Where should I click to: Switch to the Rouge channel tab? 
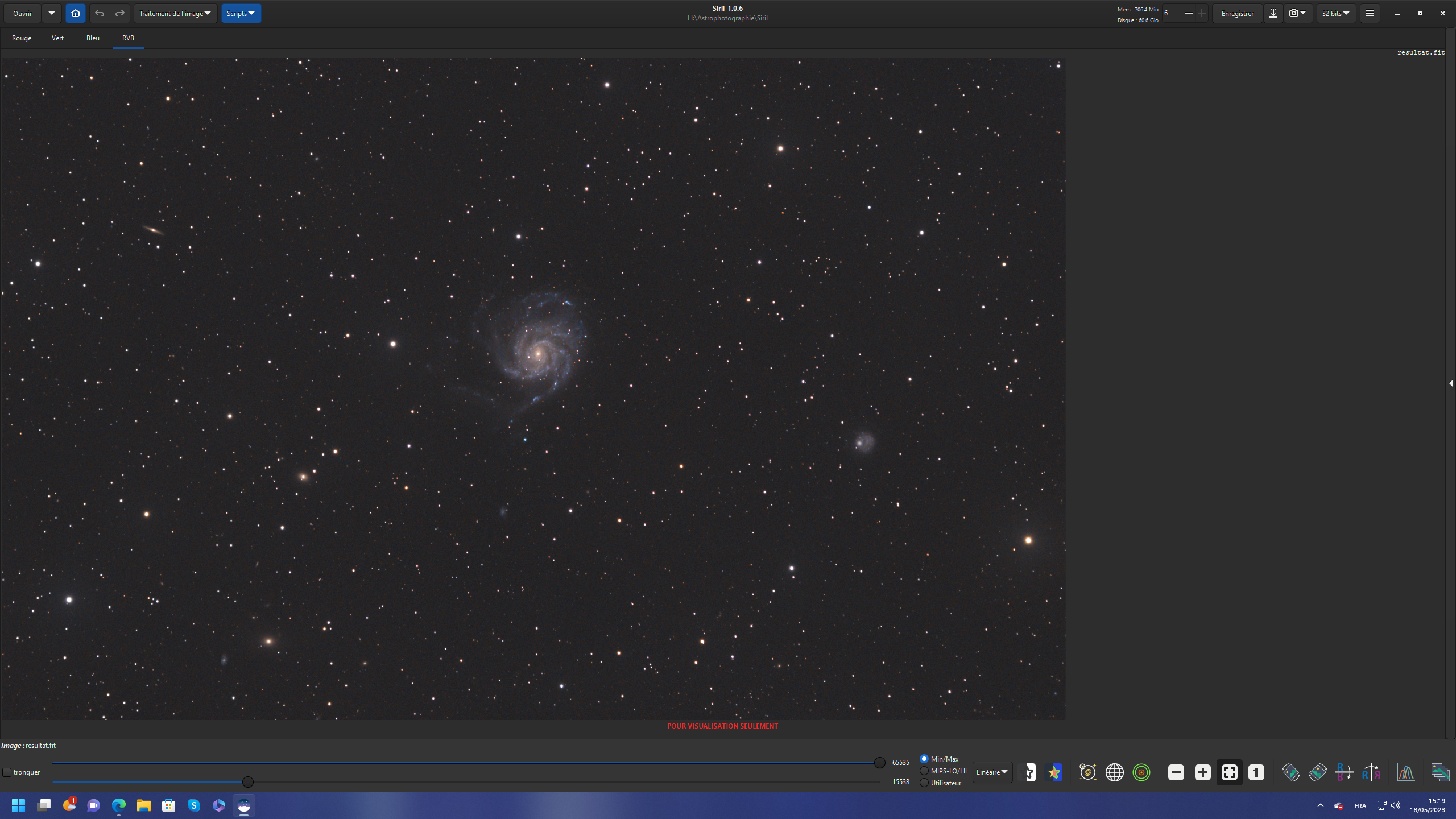click(x=22, y=38)
